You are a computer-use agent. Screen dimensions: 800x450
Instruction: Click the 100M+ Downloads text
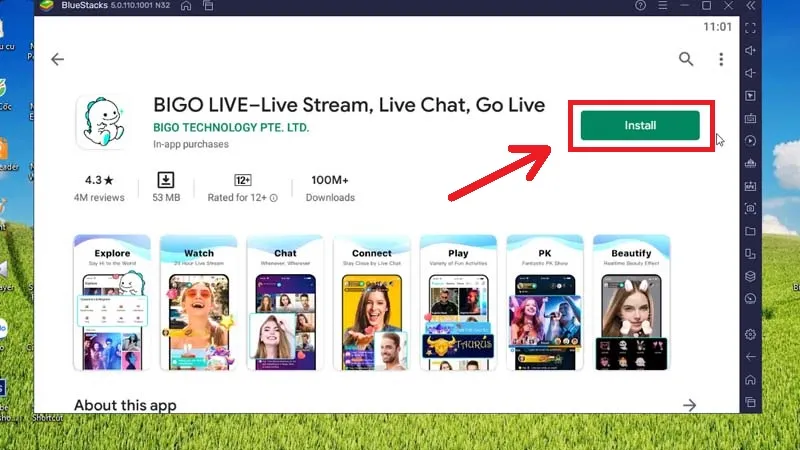[x=330, y=188]
